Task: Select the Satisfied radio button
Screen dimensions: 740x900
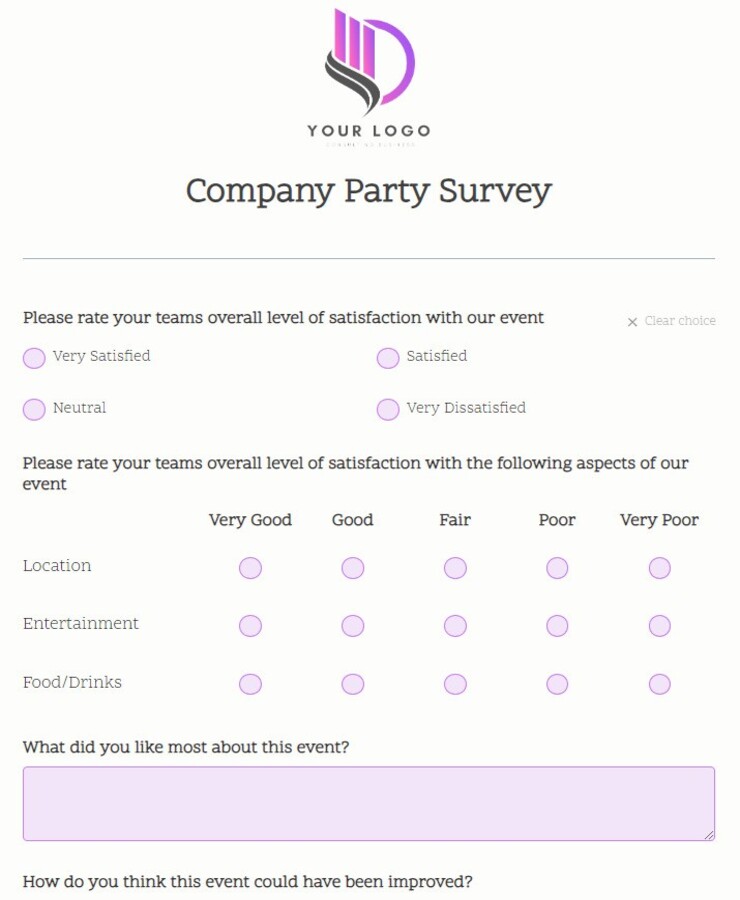Action: 387,358
